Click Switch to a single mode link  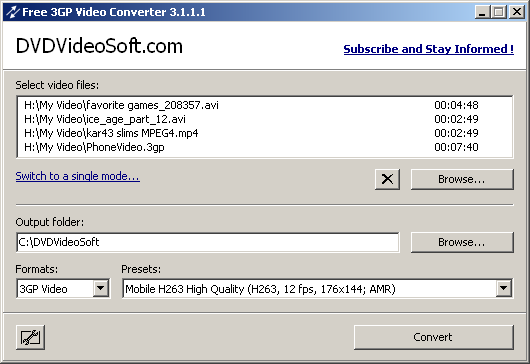coord(77,176)
